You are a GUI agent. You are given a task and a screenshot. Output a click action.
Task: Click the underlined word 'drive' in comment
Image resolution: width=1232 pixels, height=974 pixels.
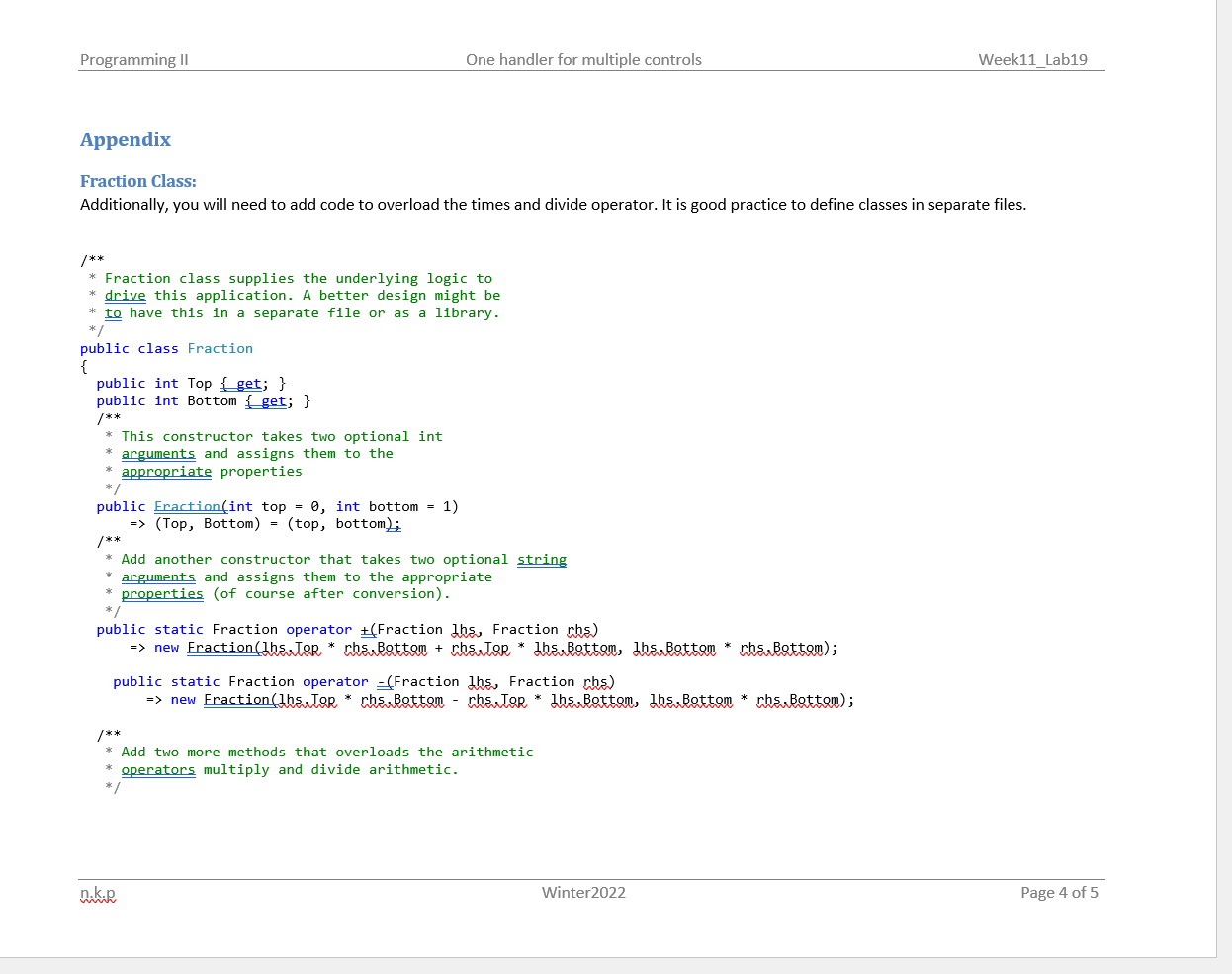126,295
